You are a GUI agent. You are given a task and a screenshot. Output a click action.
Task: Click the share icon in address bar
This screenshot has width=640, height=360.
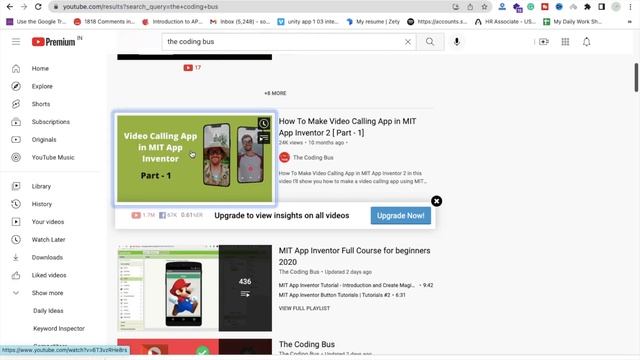(470, 7)
